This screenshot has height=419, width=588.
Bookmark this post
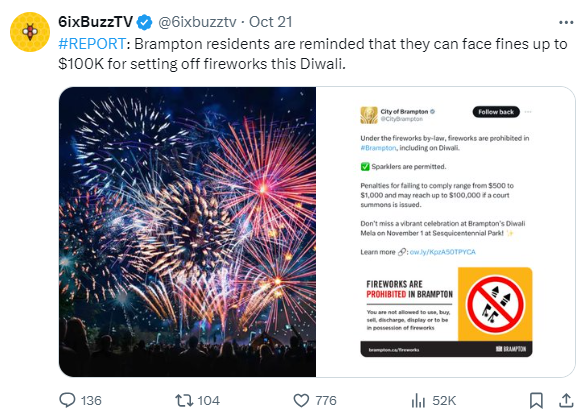tap(536, 400)
